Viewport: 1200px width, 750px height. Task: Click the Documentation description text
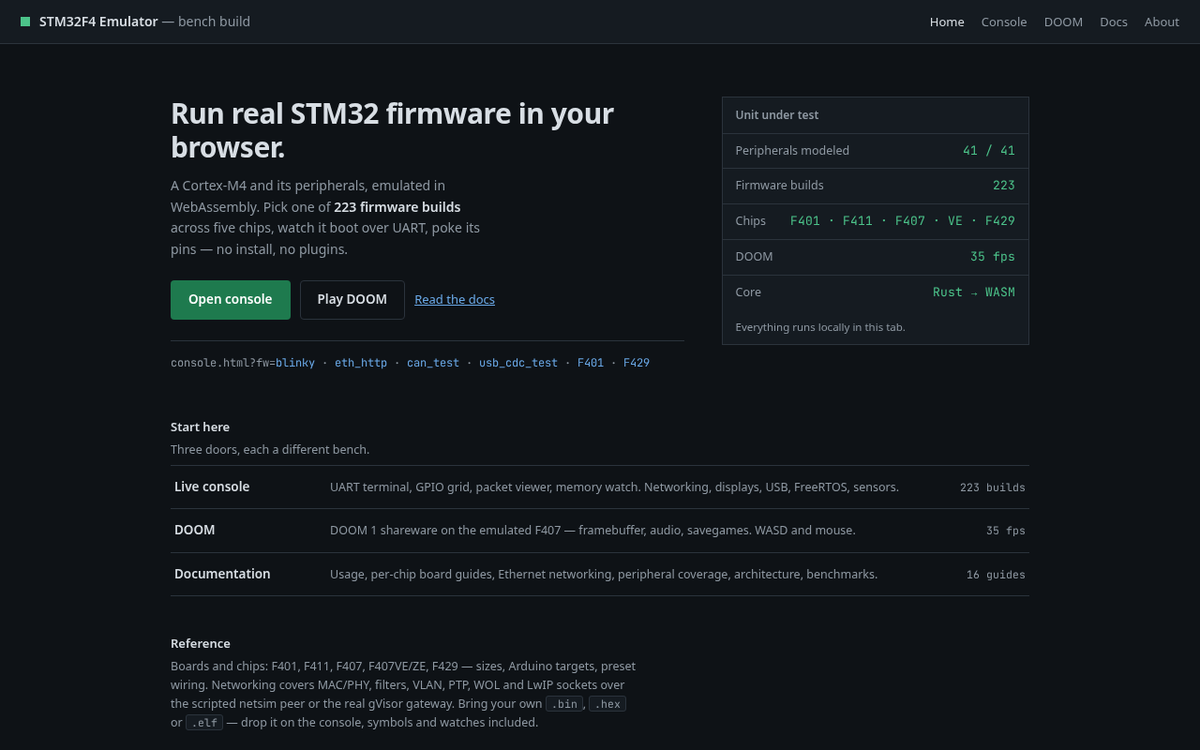[603, 574]
